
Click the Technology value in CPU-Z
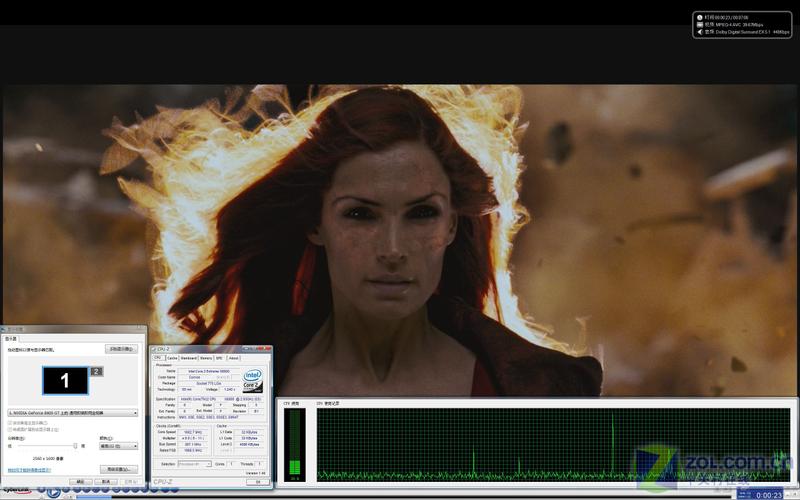coord(186,389)
